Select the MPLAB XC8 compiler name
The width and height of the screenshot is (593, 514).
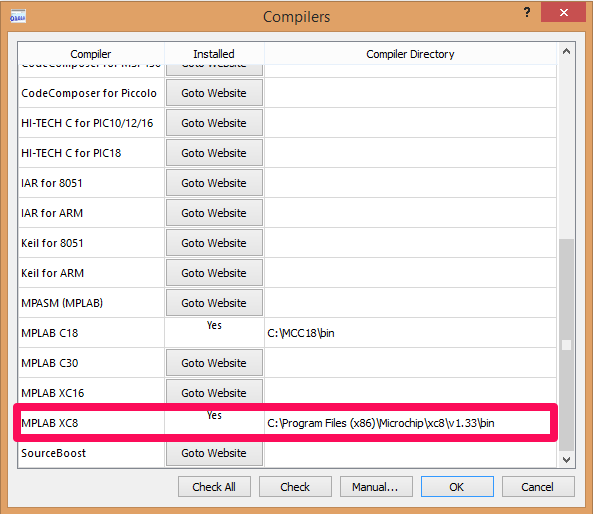tap(50, 423)
